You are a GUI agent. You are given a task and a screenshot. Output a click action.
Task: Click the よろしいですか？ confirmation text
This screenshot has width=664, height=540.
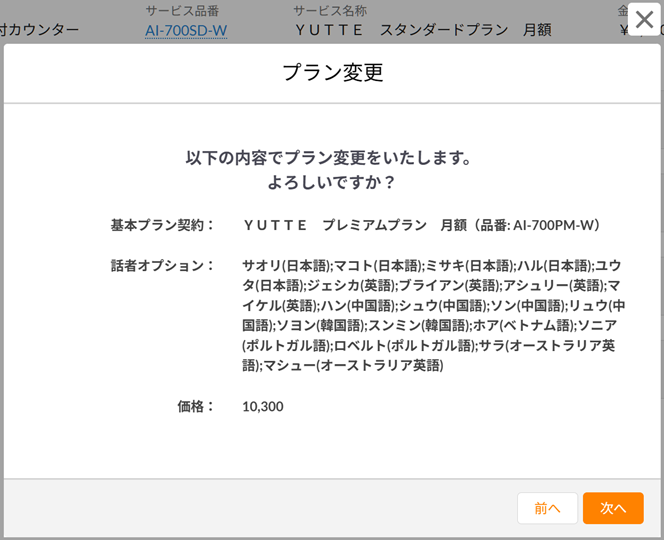(x=331, y=183)
